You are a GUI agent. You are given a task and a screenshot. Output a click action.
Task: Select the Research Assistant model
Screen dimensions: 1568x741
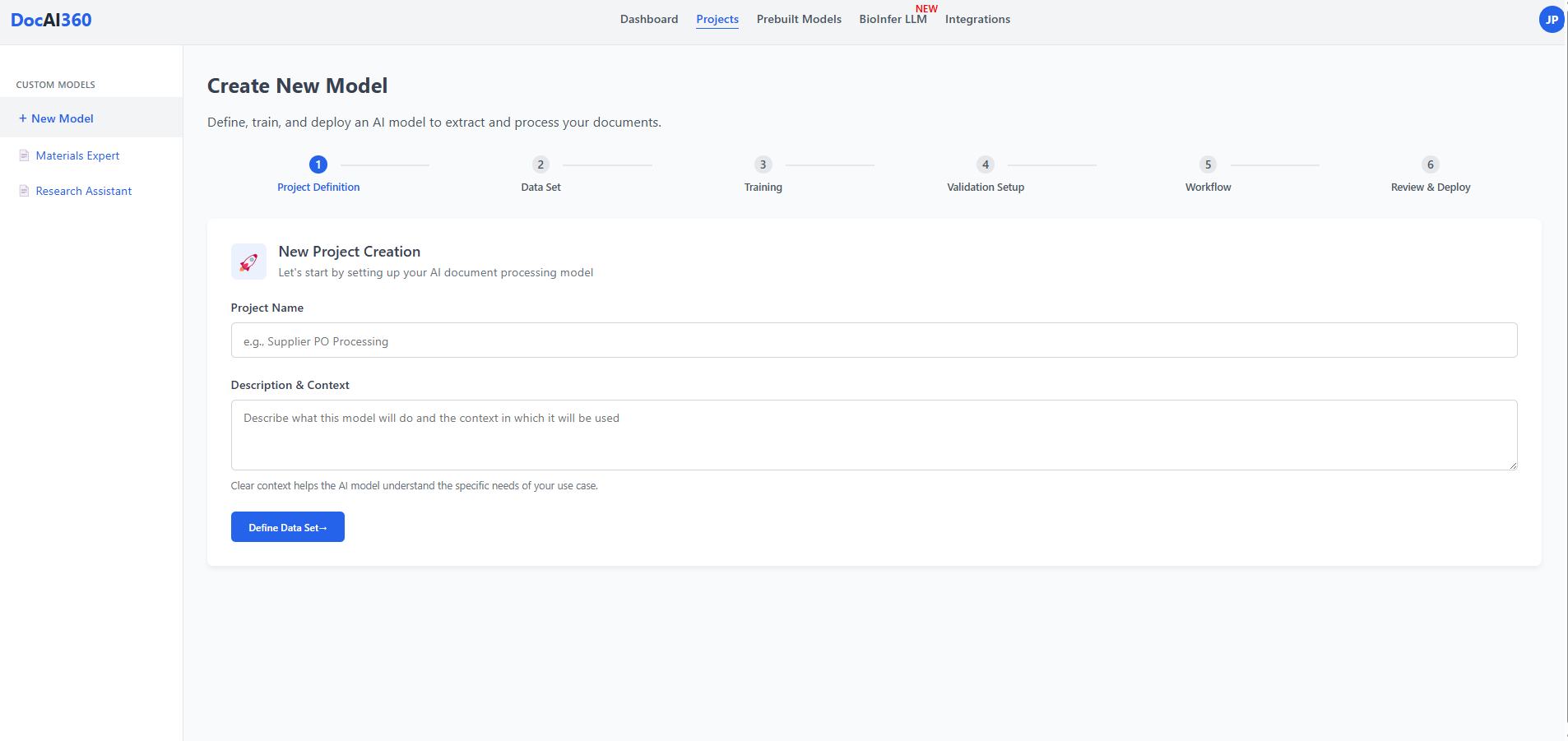click(83, 190)
